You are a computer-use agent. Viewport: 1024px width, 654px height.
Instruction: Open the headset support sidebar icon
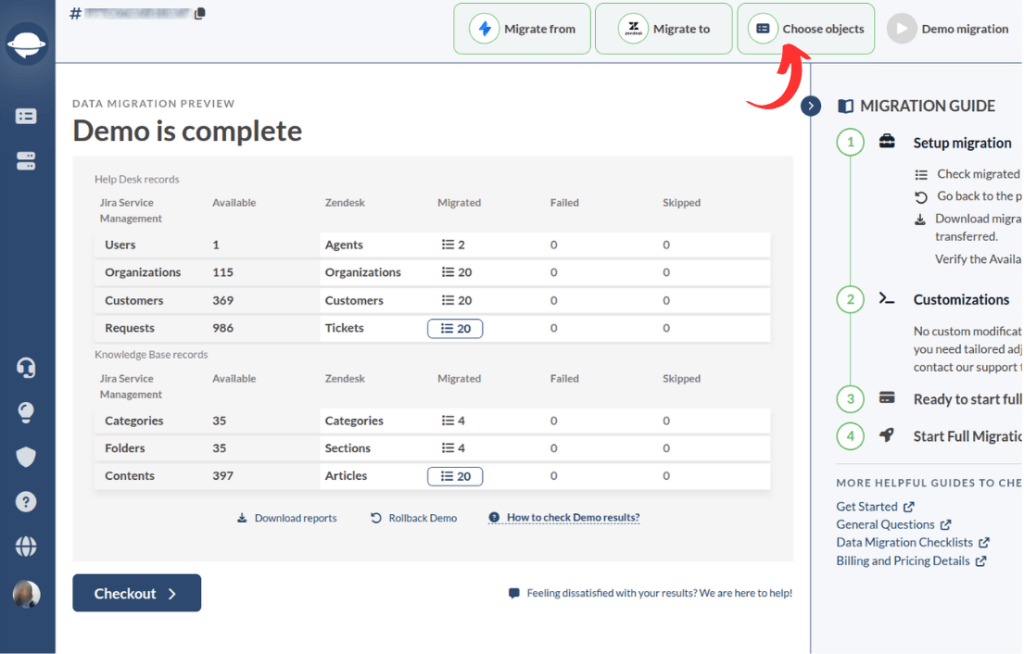click(26, 368)
